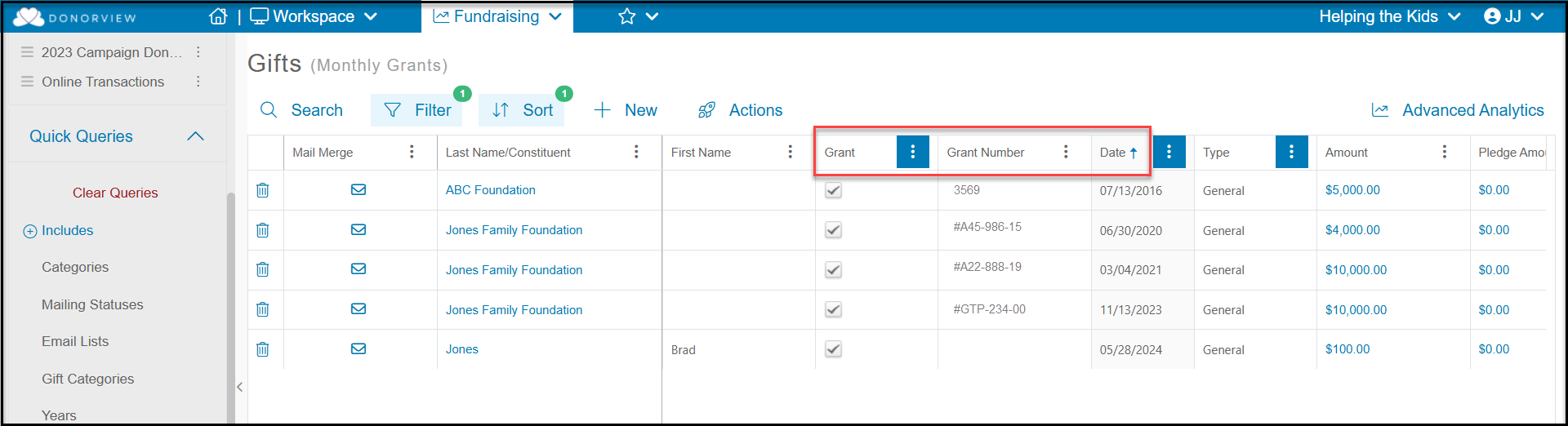Open options for 2023 Campaign Don… query

pos(198,52)
